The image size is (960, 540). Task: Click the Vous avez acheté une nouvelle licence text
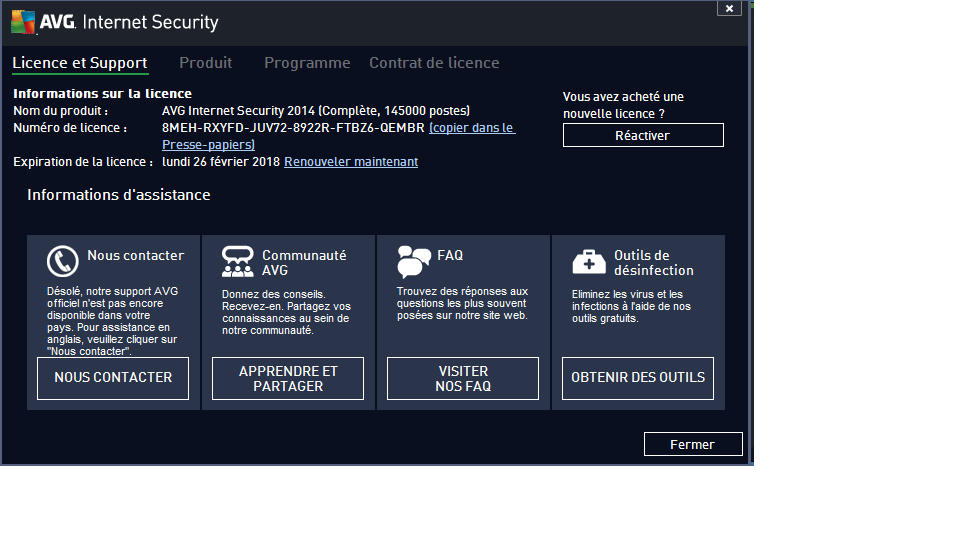coord(623,105)
